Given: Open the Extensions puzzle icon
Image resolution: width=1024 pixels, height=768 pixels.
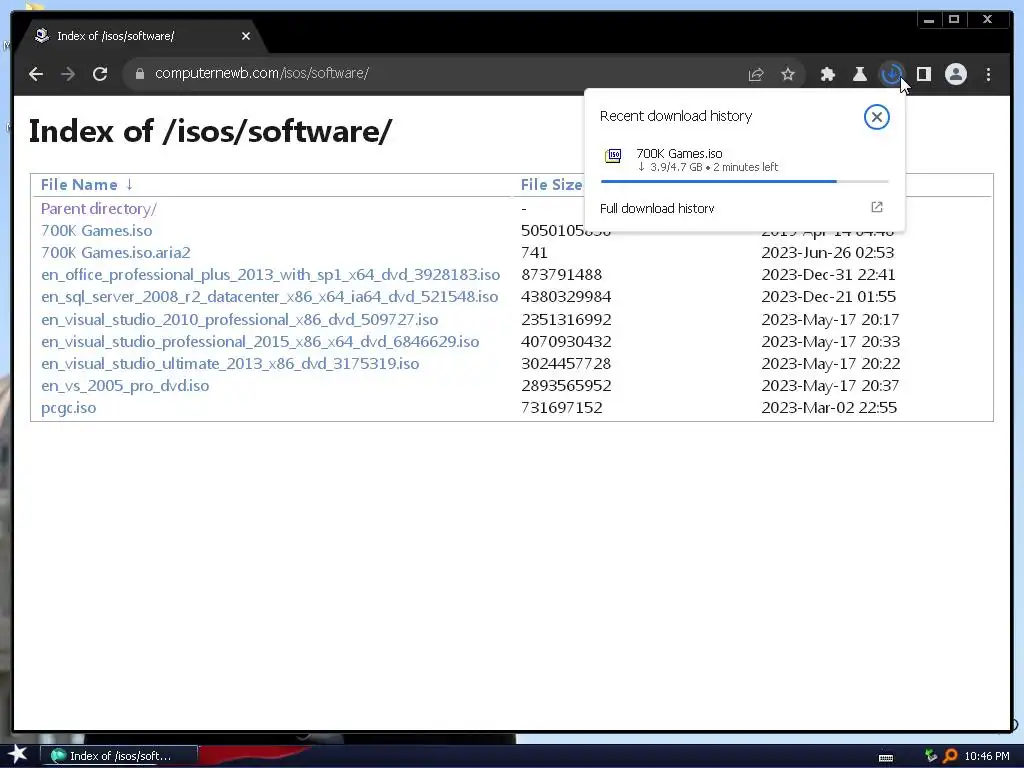Looking at the screenshot, I should point(827,74).
